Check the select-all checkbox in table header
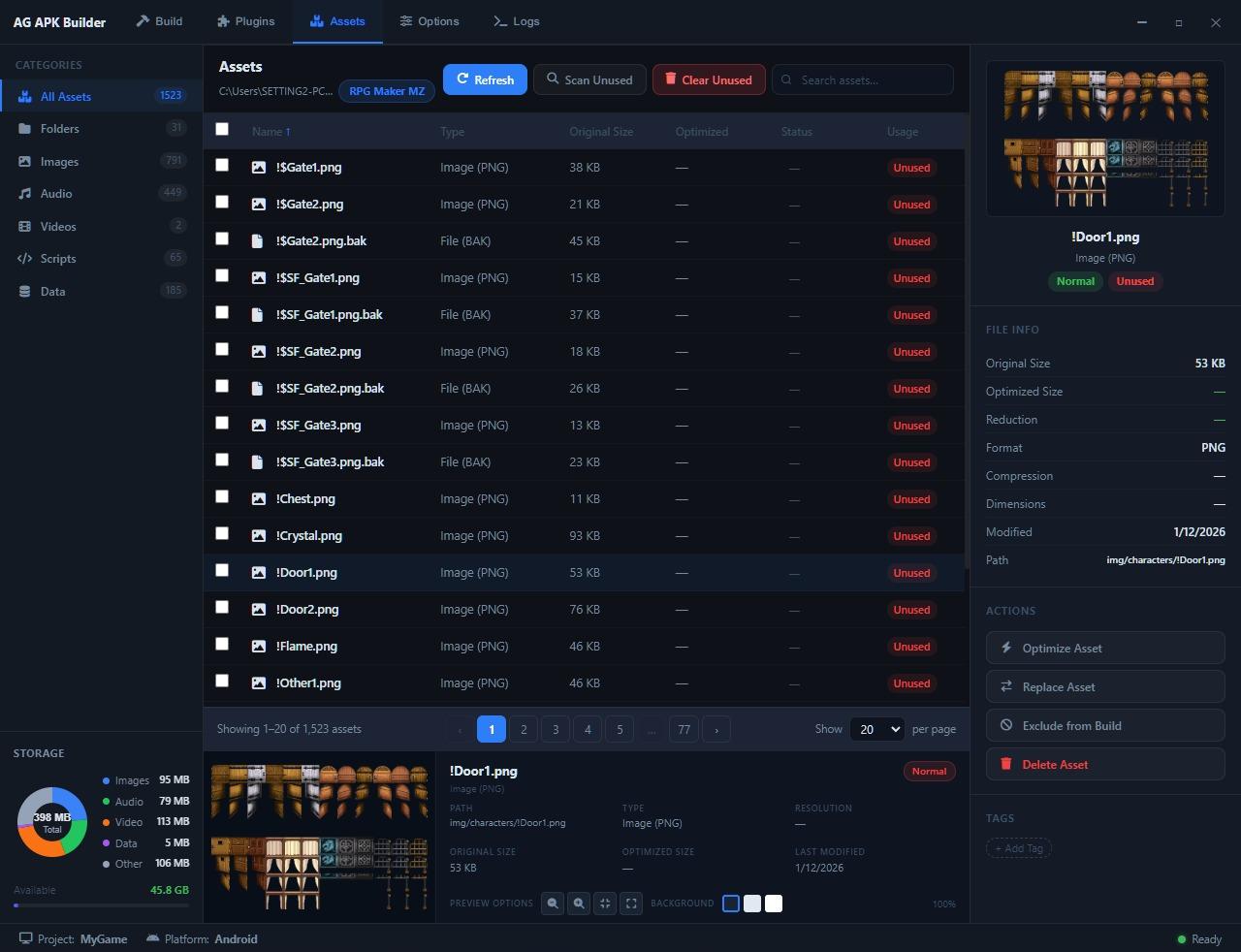 222,129
